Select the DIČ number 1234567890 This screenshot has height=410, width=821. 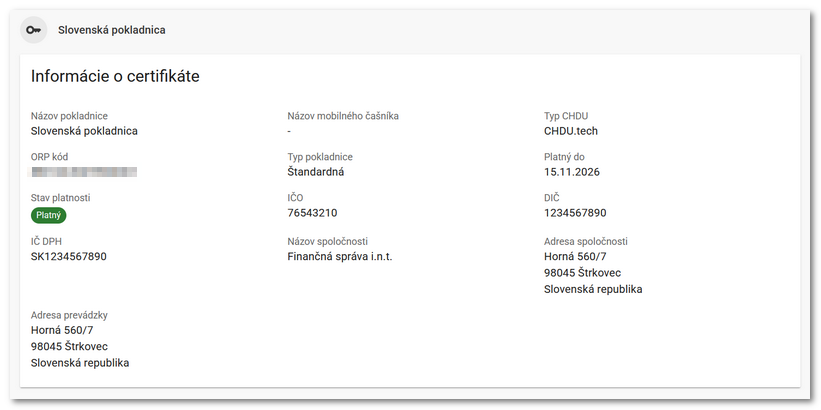tap(575, 213)
